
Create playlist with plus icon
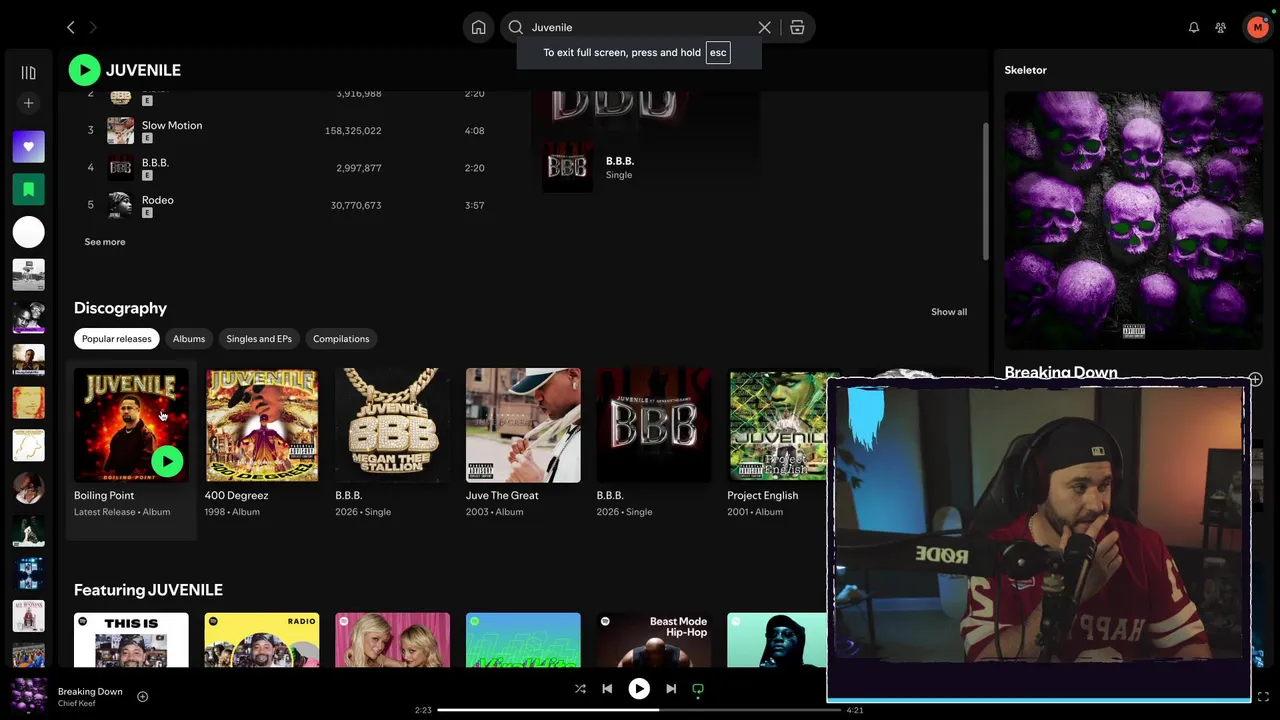(29, 103)
